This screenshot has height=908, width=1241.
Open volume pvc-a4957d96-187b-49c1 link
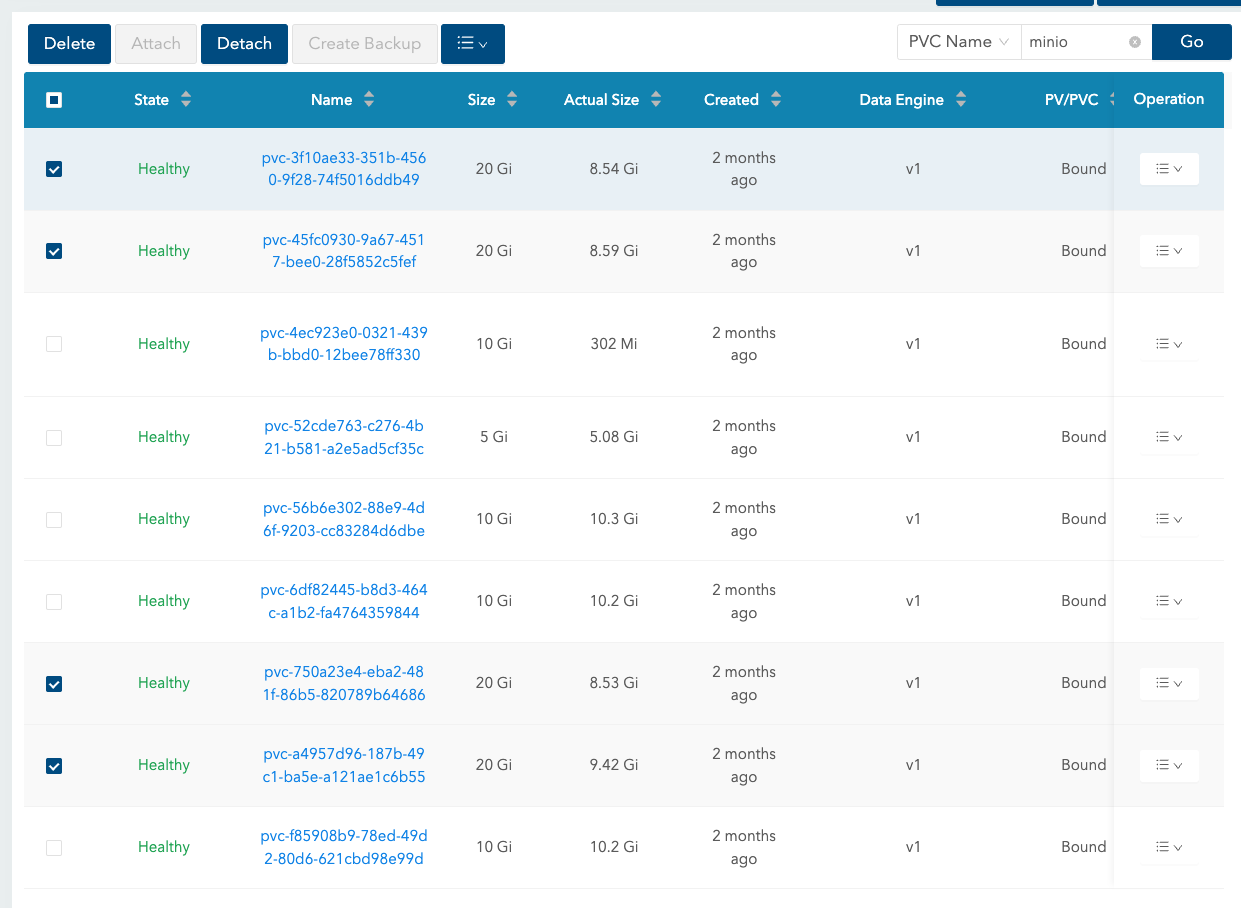point(344,765)
